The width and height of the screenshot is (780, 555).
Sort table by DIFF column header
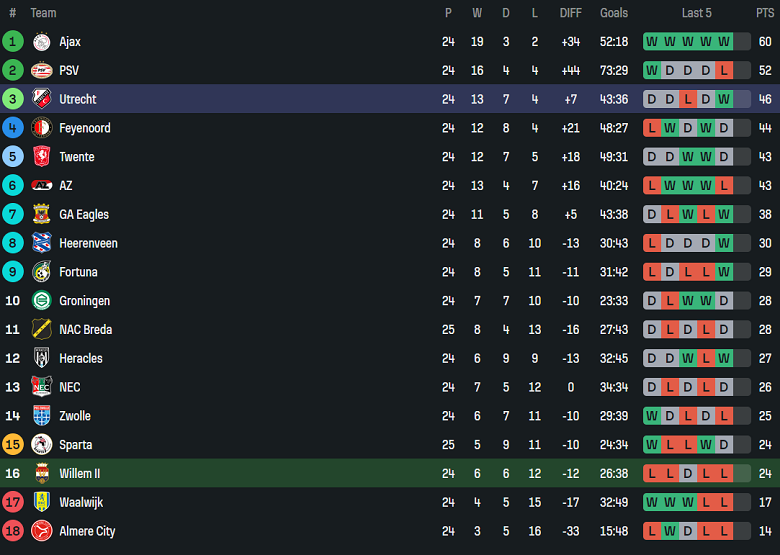click(x=571, y=13)
